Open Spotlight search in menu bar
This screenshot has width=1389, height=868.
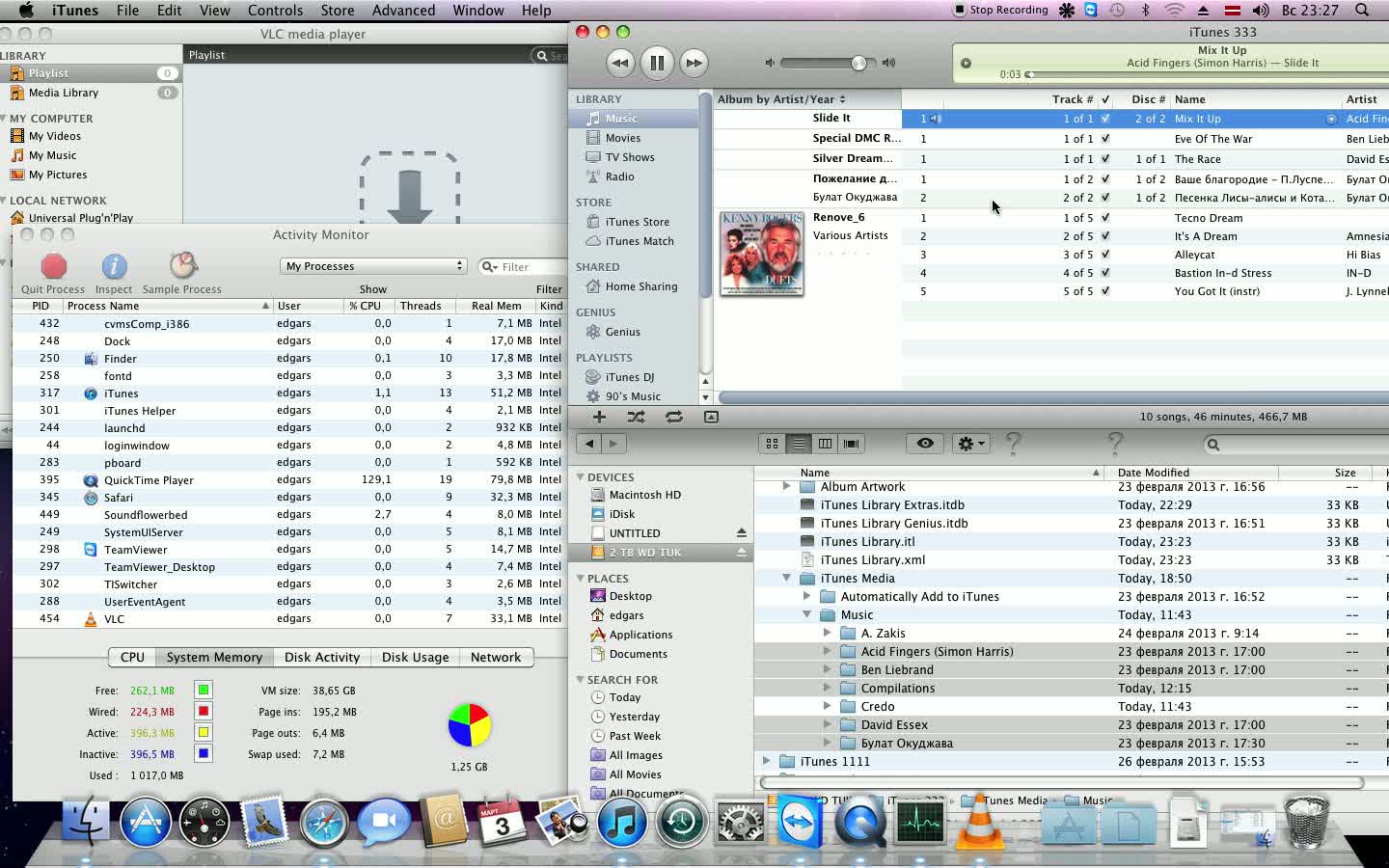click(x=1362, y=10)
